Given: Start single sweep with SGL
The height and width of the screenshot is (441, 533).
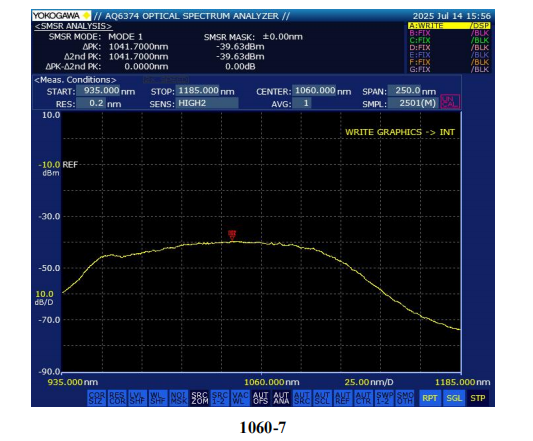Looking at the screenshot, I should (x=454, y=398).
